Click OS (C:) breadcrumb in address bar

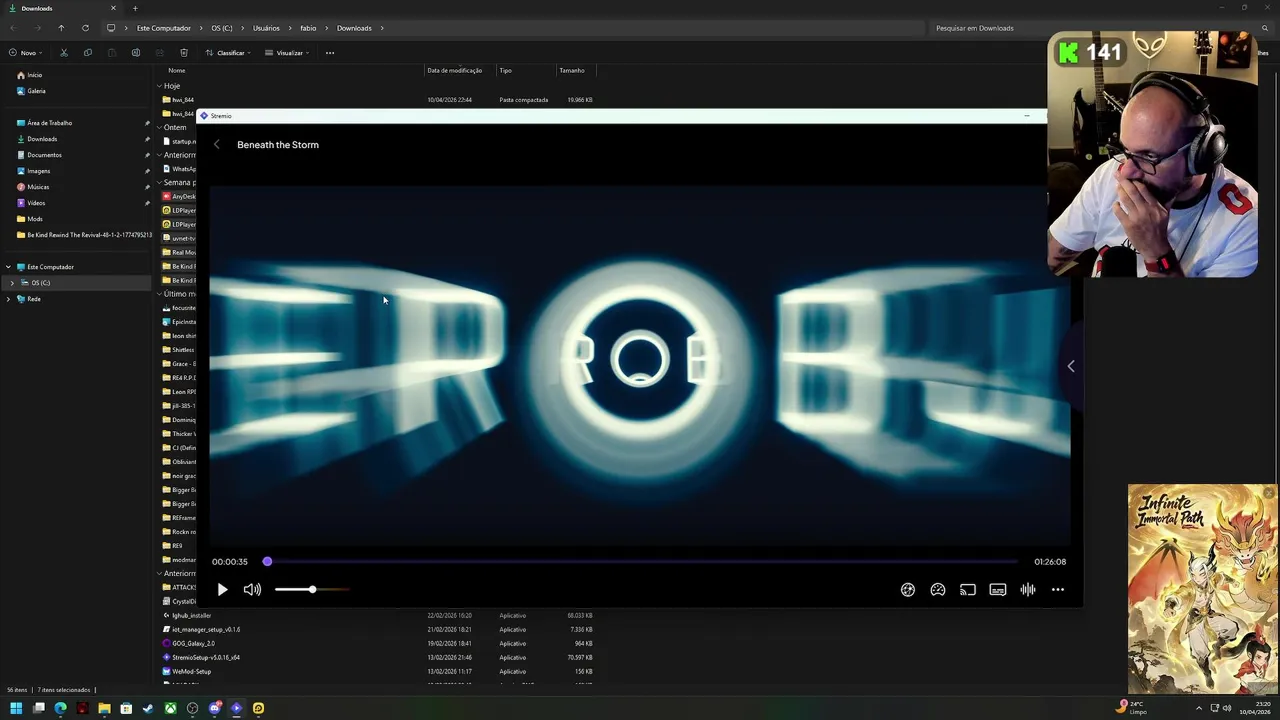222,28
